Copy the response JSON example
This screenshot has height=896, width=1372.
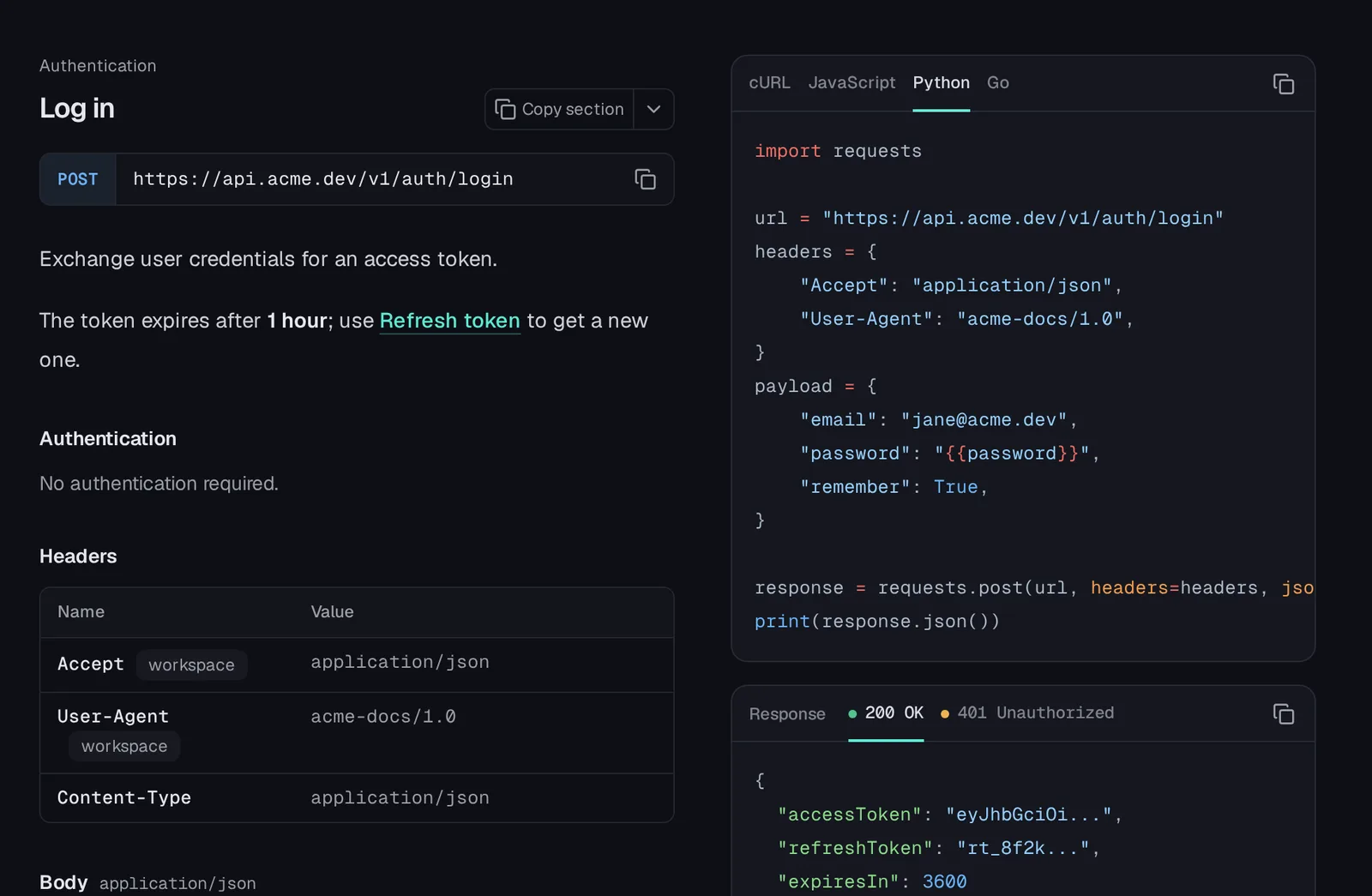click(1283, 713)
